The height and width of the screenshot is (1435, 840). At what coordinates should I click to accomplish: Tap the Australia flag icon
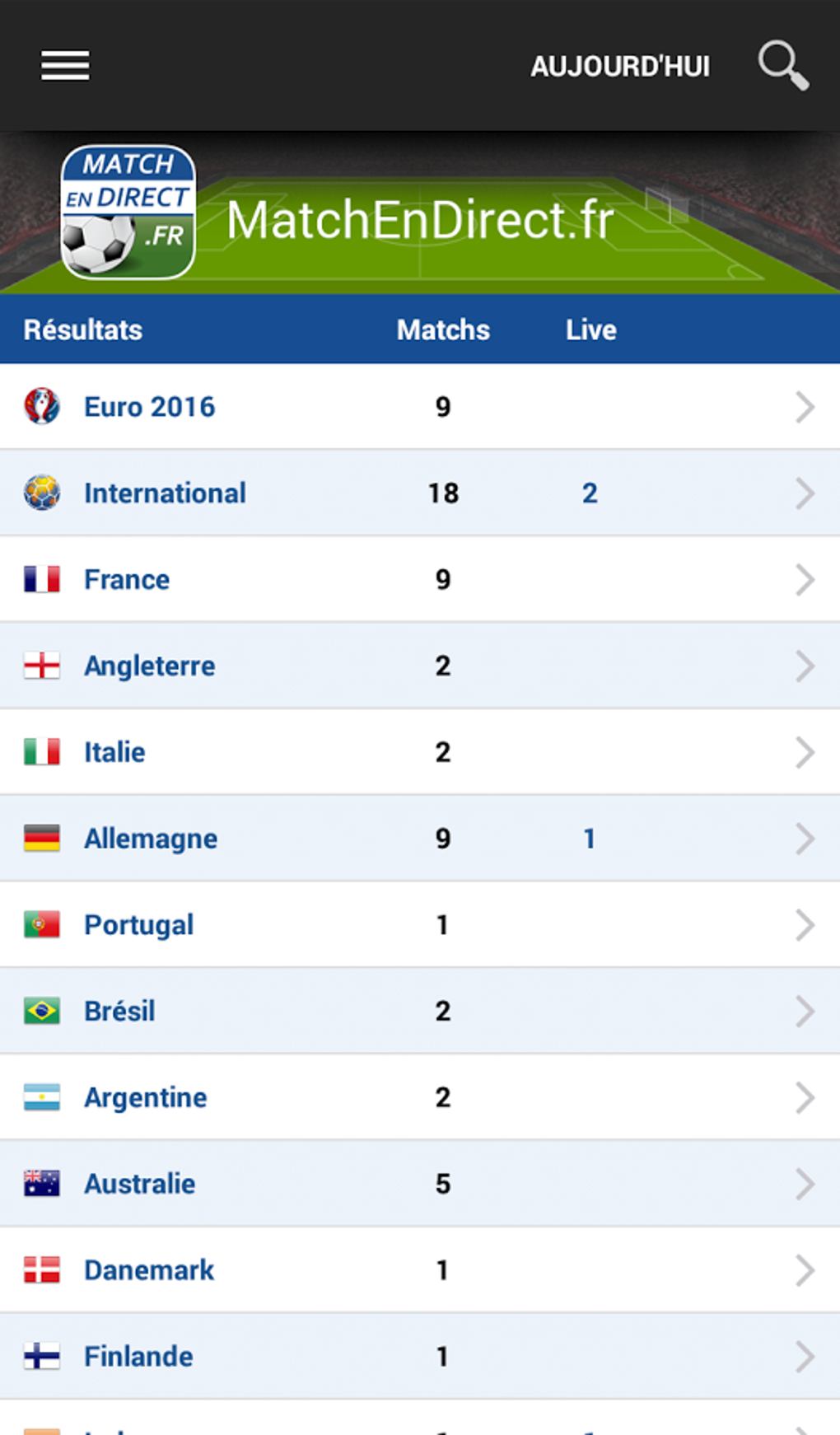tap(41, 1184)
